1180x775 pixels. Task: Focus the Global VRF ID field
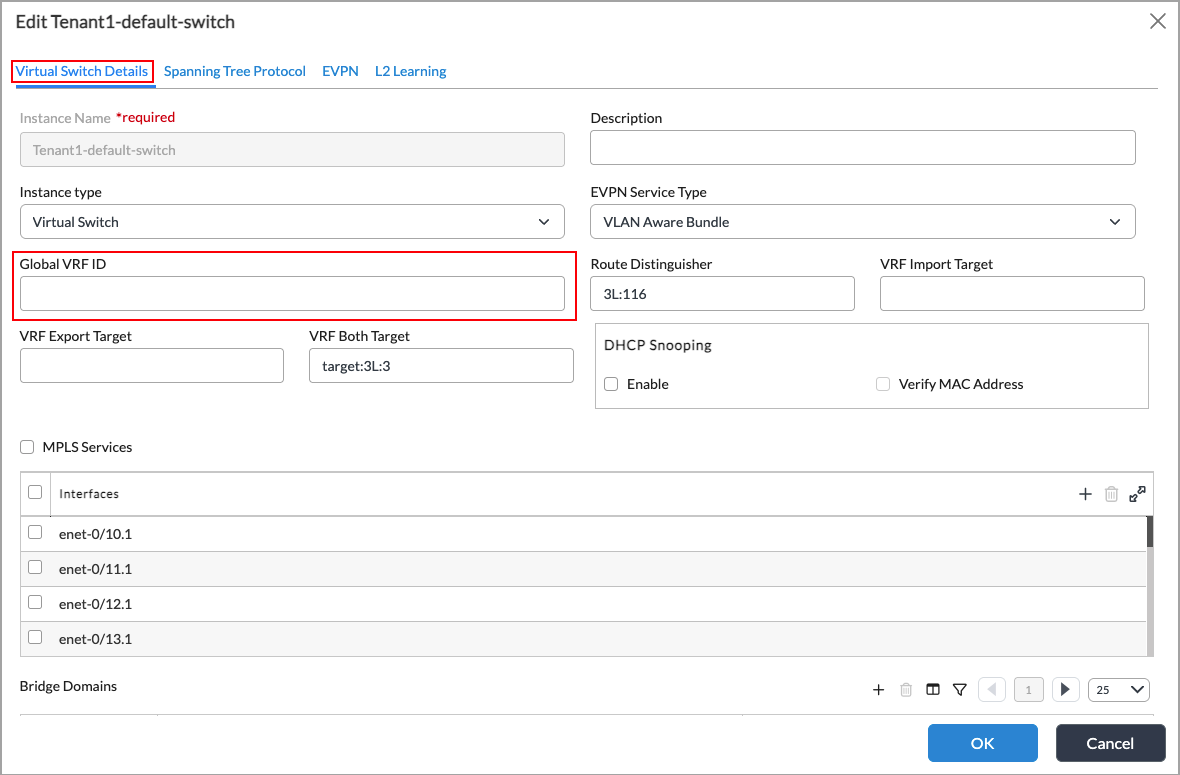coord(292,294)
